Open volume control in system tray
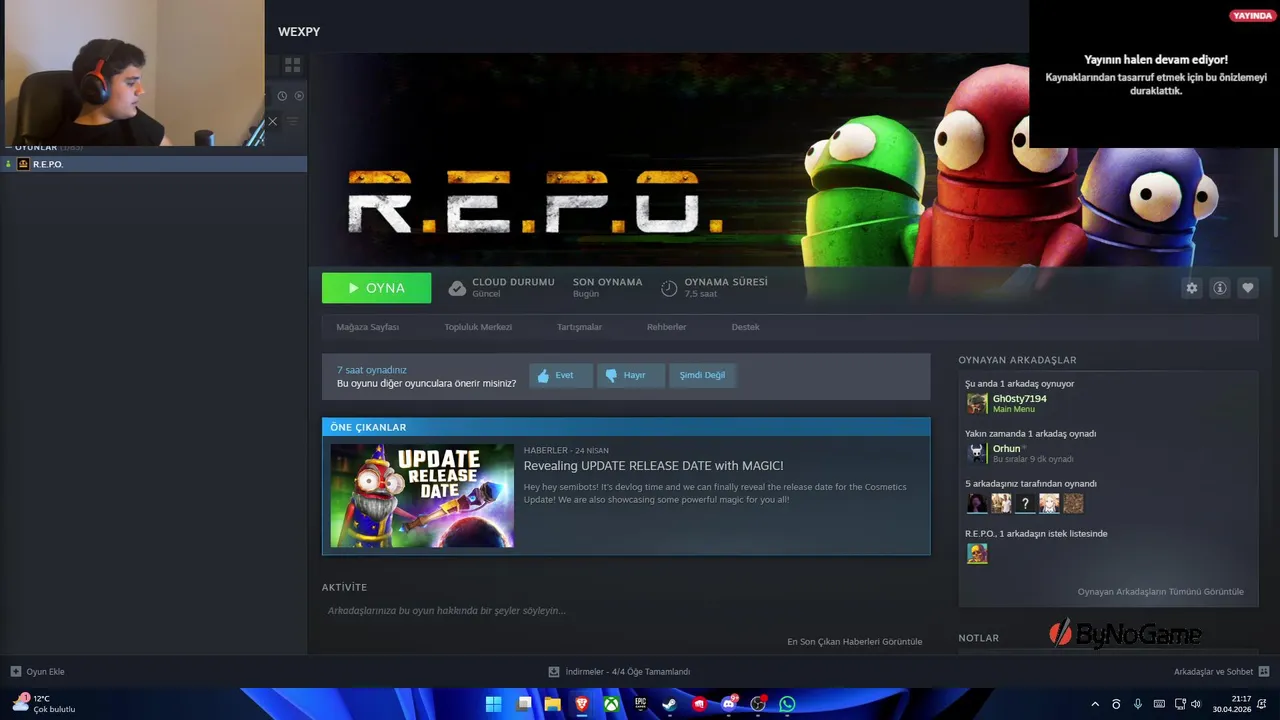The width and height of the screenshot is (1280, 720). (x=1195, y=704)
